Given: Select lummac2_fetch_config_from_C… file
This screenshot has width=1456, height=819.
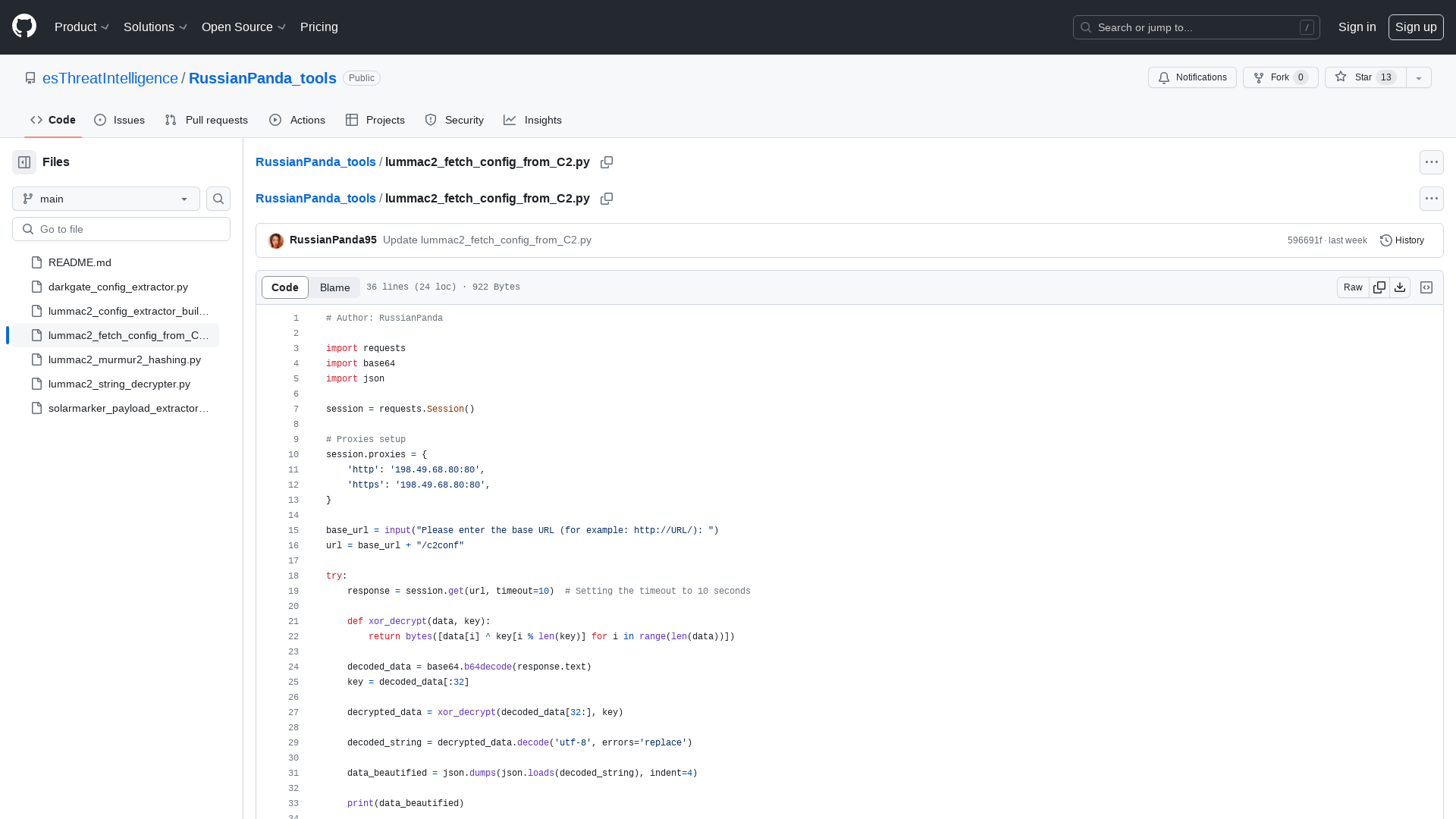Looking at the screenshot, I should coord(115,335).
